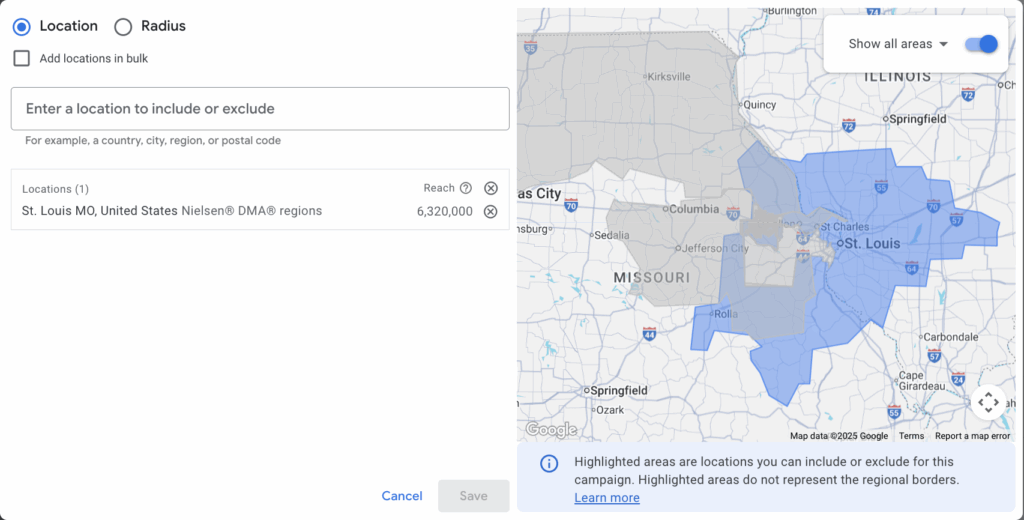The image size is (1024, 520).
Task: Check Add locations in bulk checkbox
Action: pos(22,58)
